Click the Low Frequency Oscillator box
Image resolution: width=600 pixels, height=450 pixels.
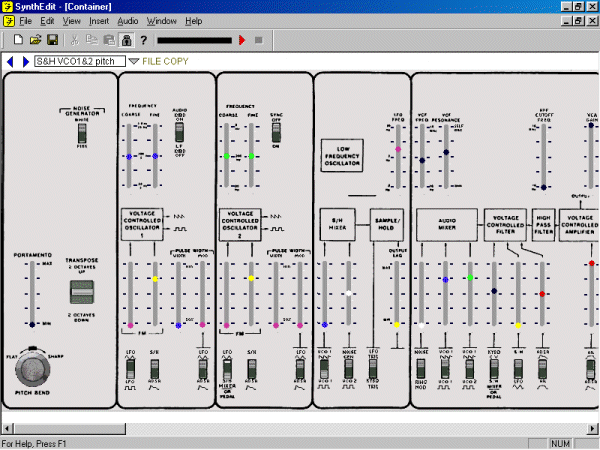tap(342, 156)
